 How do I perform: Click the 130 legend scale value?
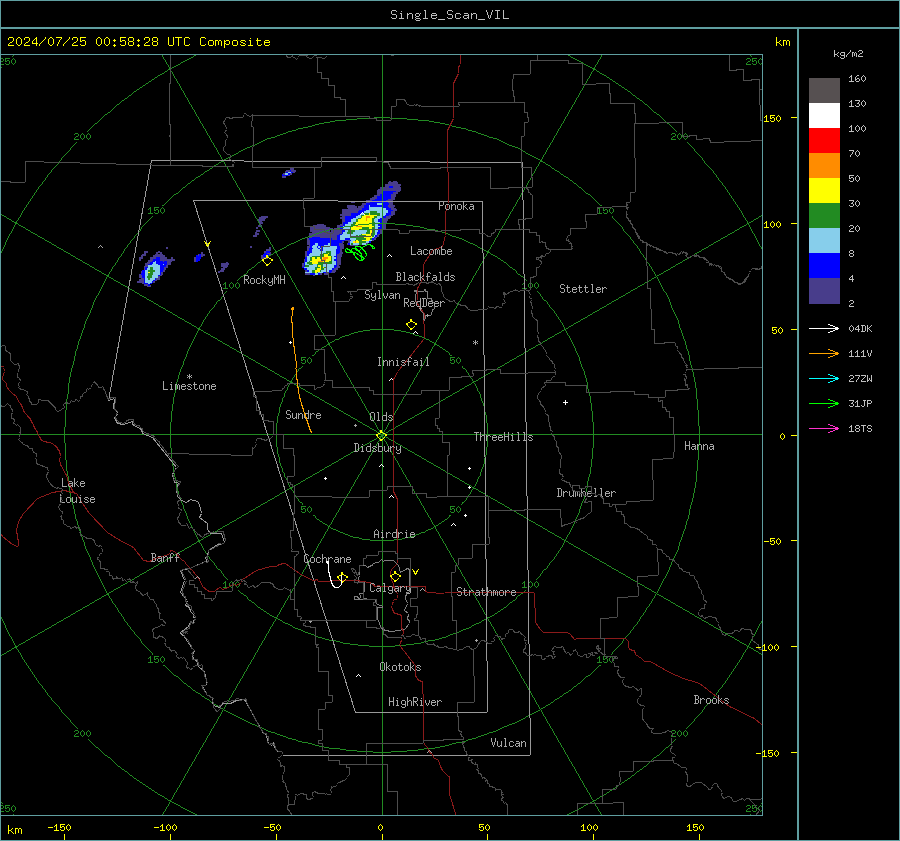click(857, 103)
